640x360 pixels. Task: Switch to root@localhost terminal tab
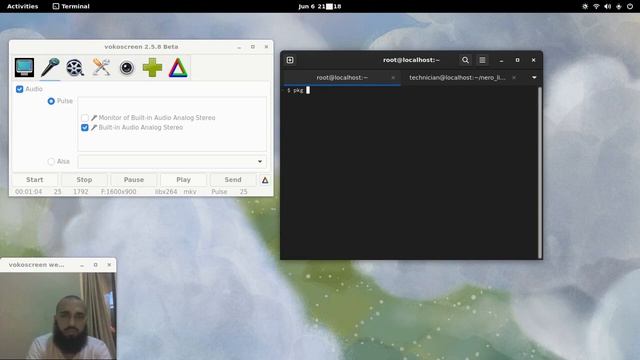[342, 78]
